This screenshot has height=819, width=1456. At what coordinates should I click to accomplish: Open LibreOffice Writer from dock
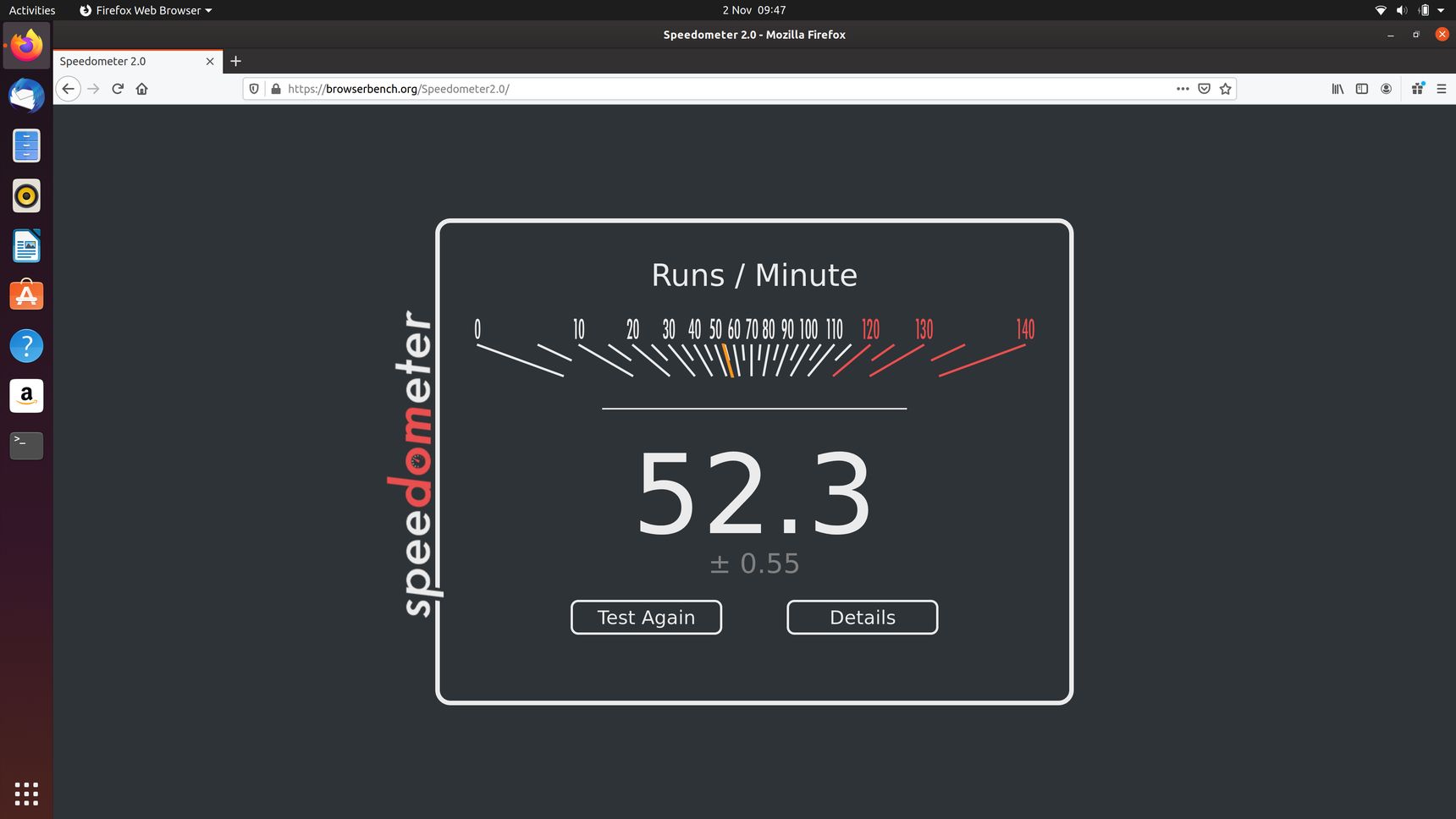point(26,245)
